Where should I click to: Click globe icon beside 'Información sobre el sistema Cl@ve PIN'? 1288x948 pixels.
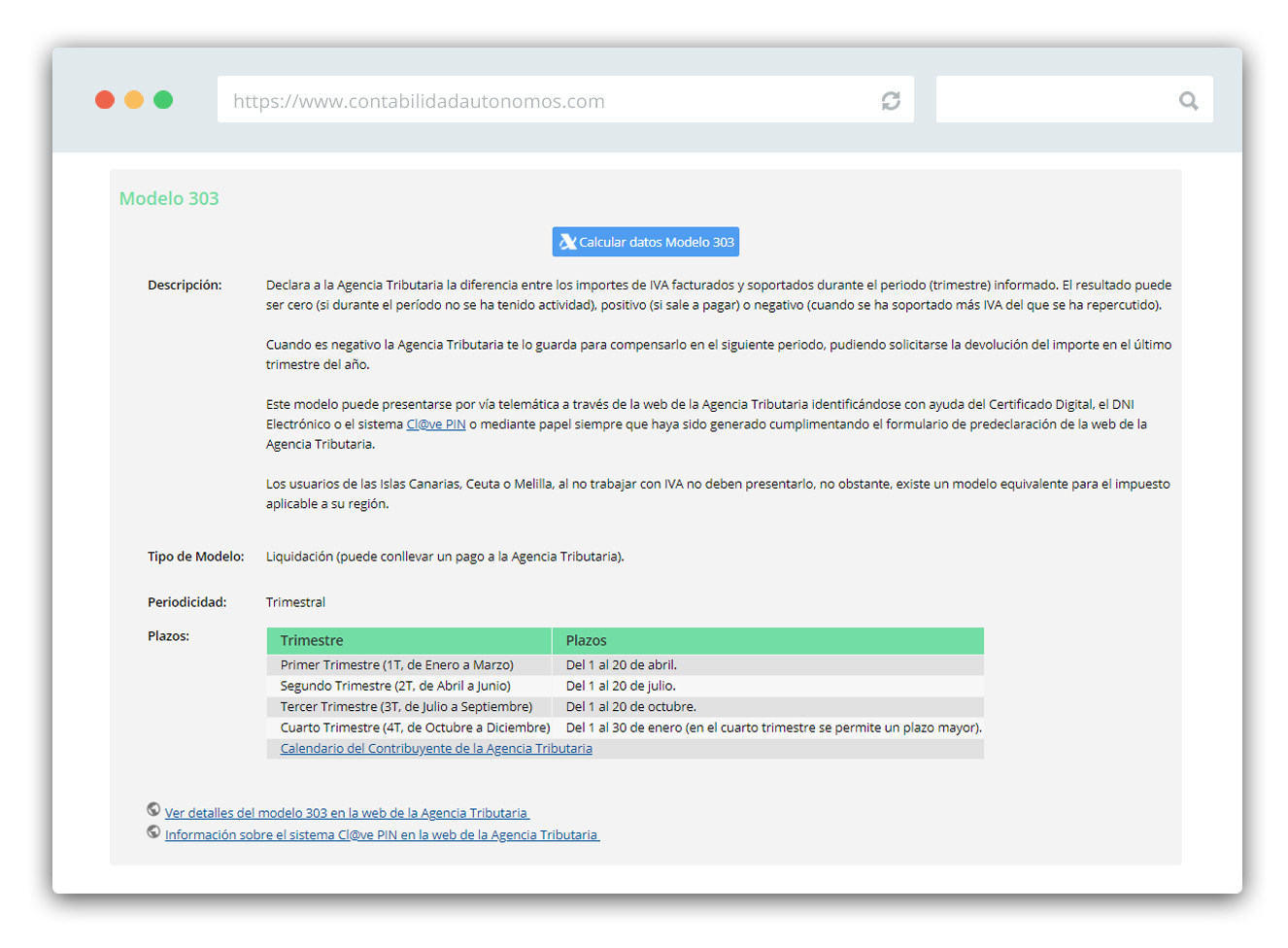153,831
